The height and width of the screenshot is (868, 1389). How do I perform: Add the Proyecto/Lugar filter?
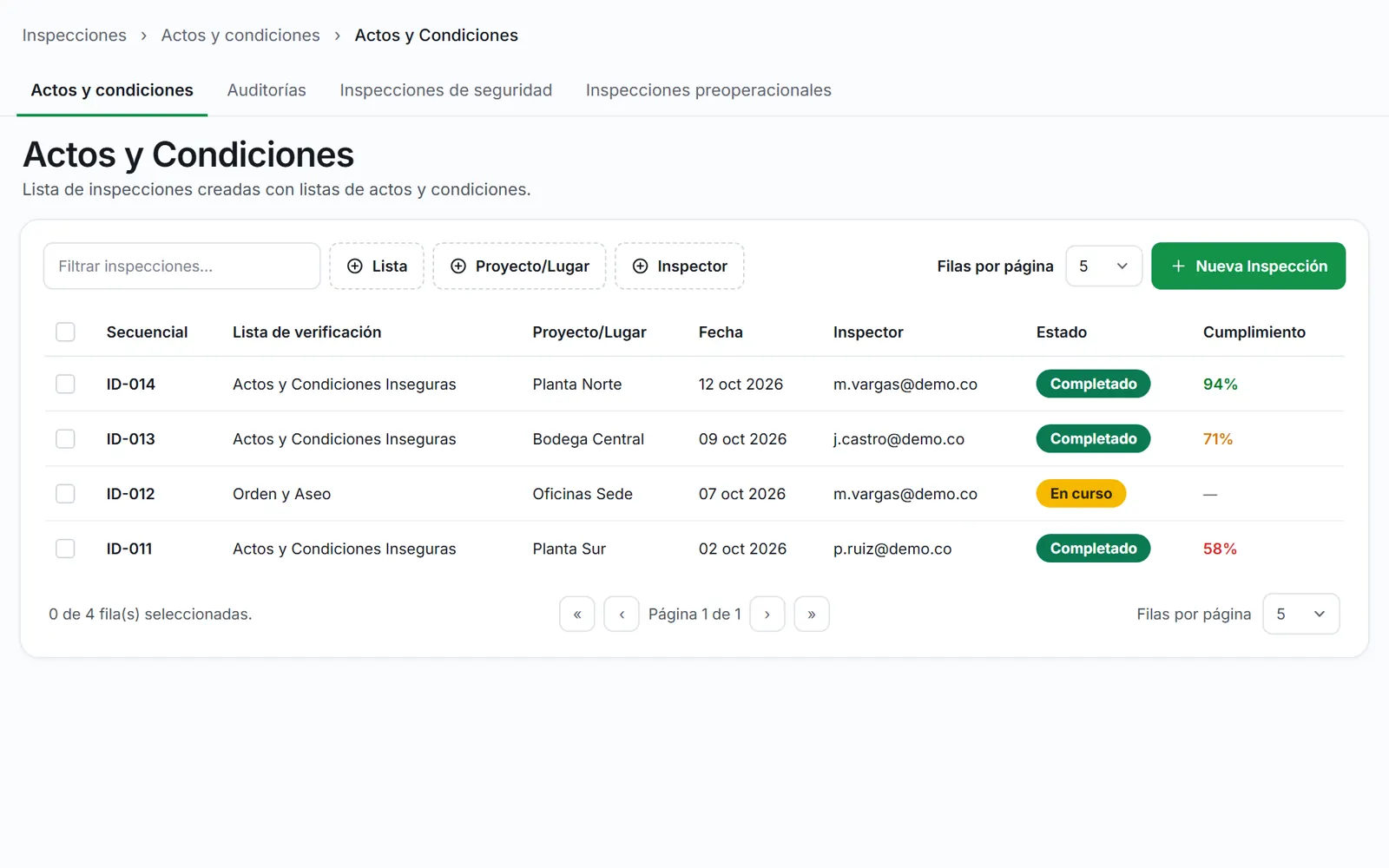(x=519, y=266)
